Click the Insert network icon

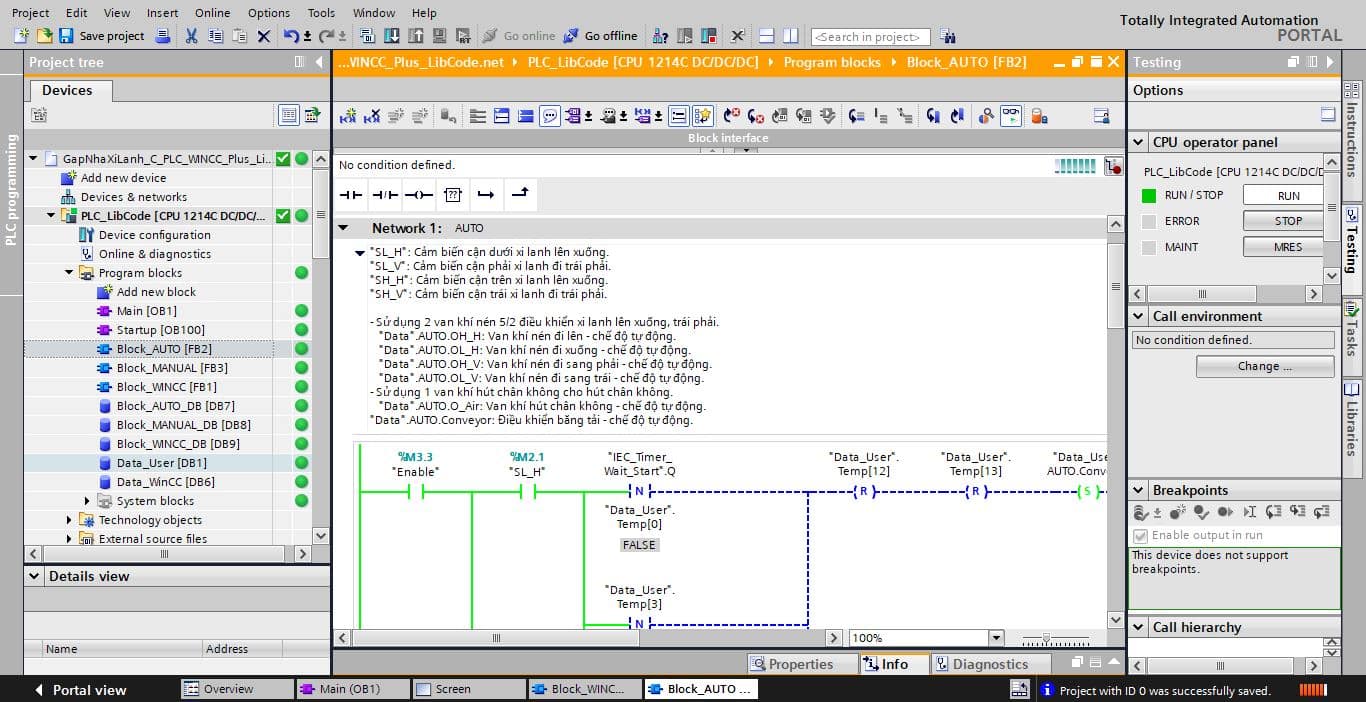pyautogui.click(x=348, y=116)
